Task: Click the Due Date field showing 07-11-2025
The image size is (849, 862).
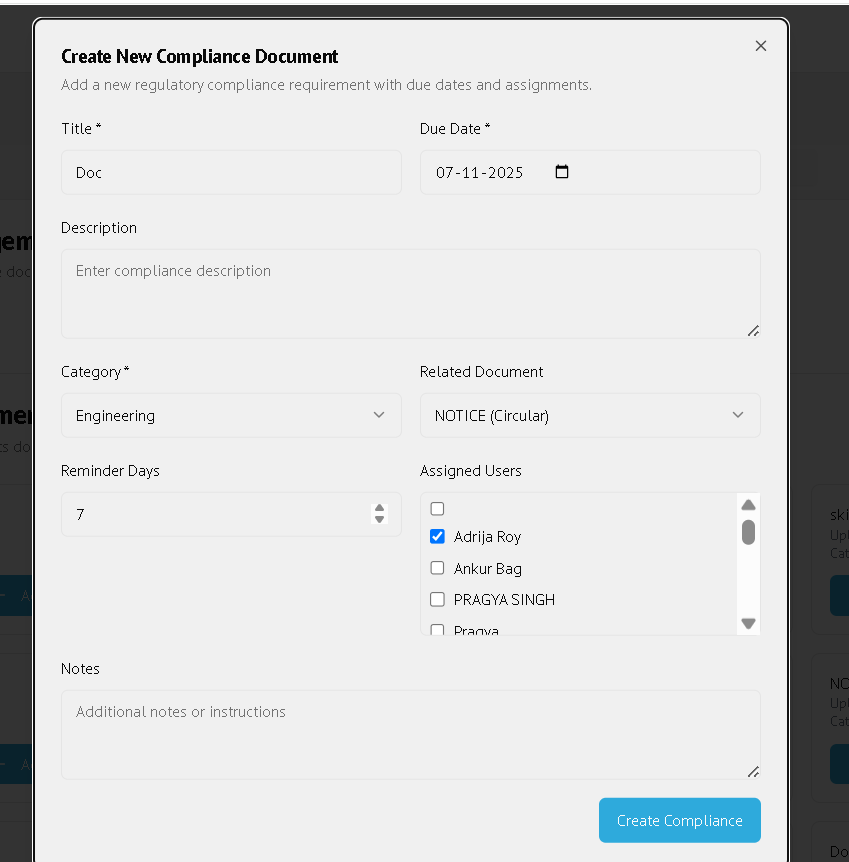Action: 590,173
